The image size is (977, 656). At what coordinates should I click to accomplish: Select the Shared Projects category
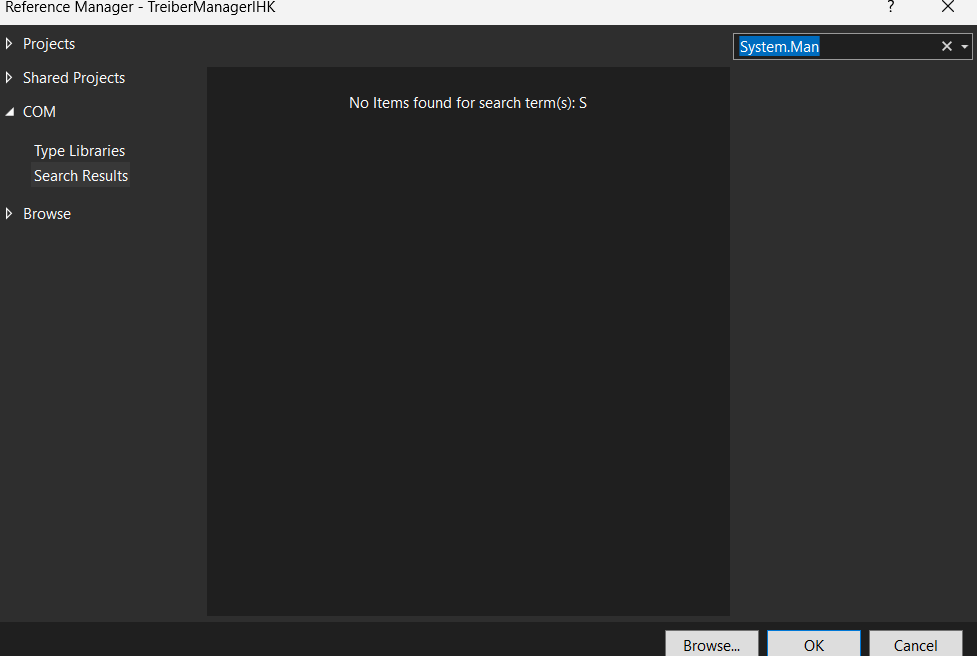(74, 78)
